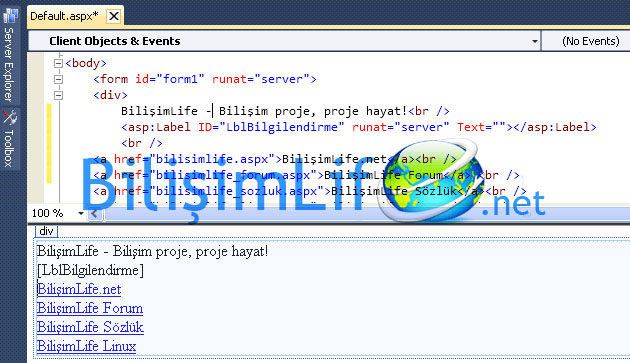Click the asp:Label code line
This screenshot has height=363, width=630.
(358, 127)
